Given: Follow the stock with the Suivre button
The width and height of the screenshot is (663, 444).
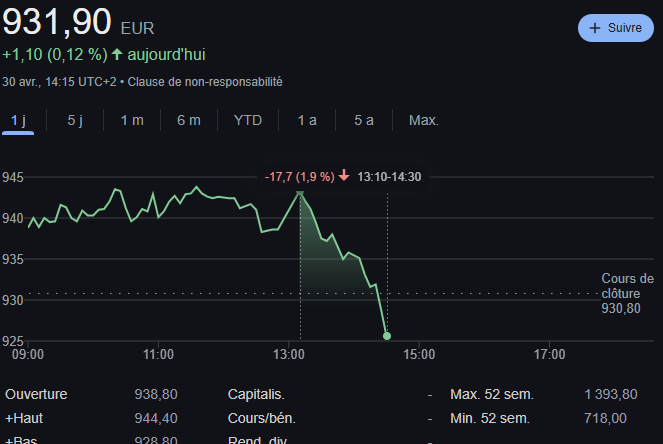Looking at the screenshot, I should [x=615, y=28].
